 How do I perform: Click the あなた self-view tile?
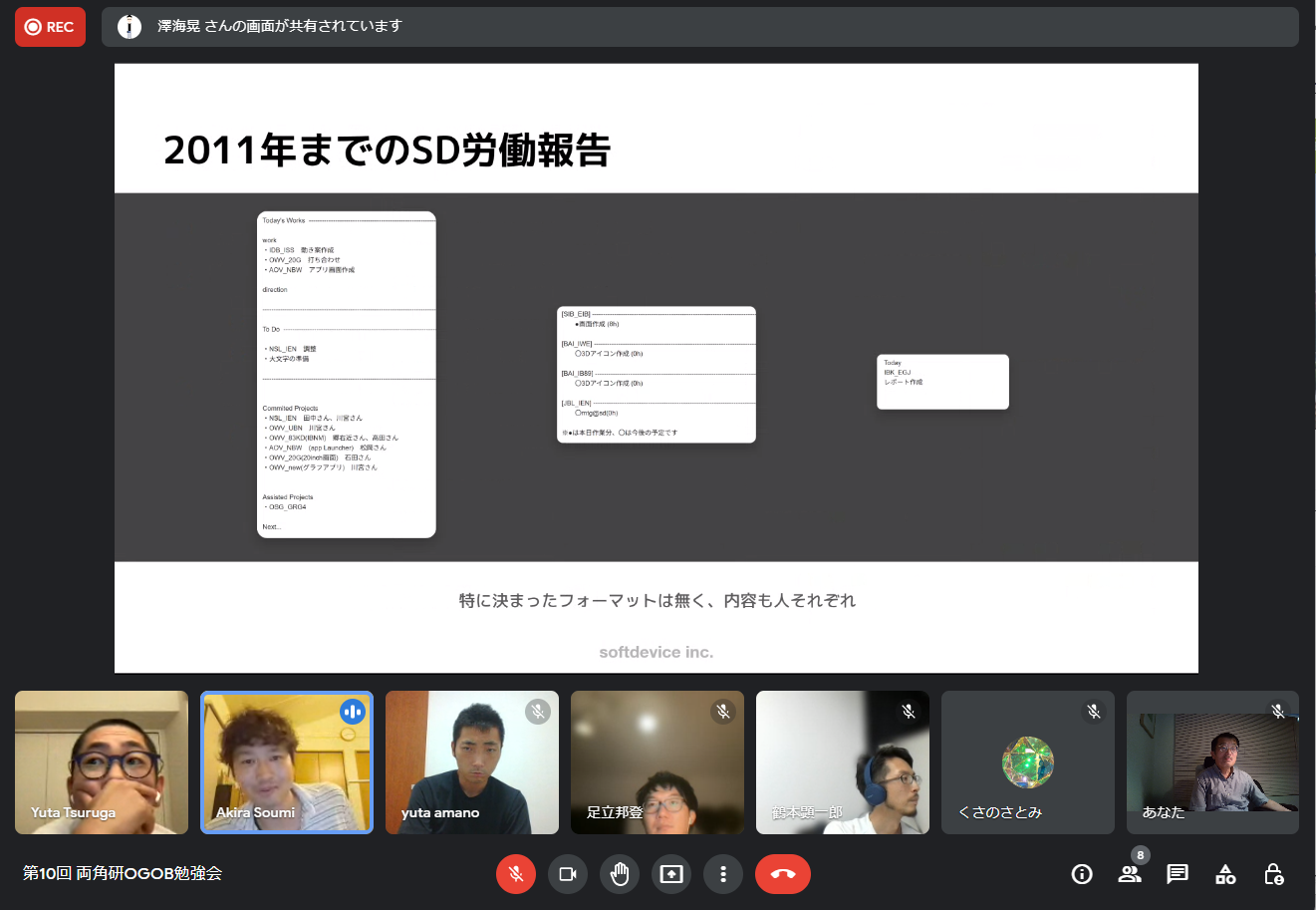(x=1212, y=762)
